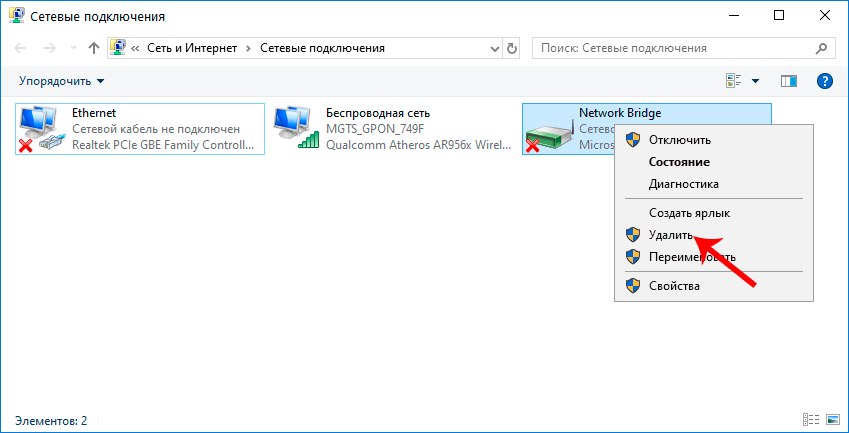This screenshot has height=433, width=849.
Task: Choose Свойства in context menu
Action: (x=714, y=286)
